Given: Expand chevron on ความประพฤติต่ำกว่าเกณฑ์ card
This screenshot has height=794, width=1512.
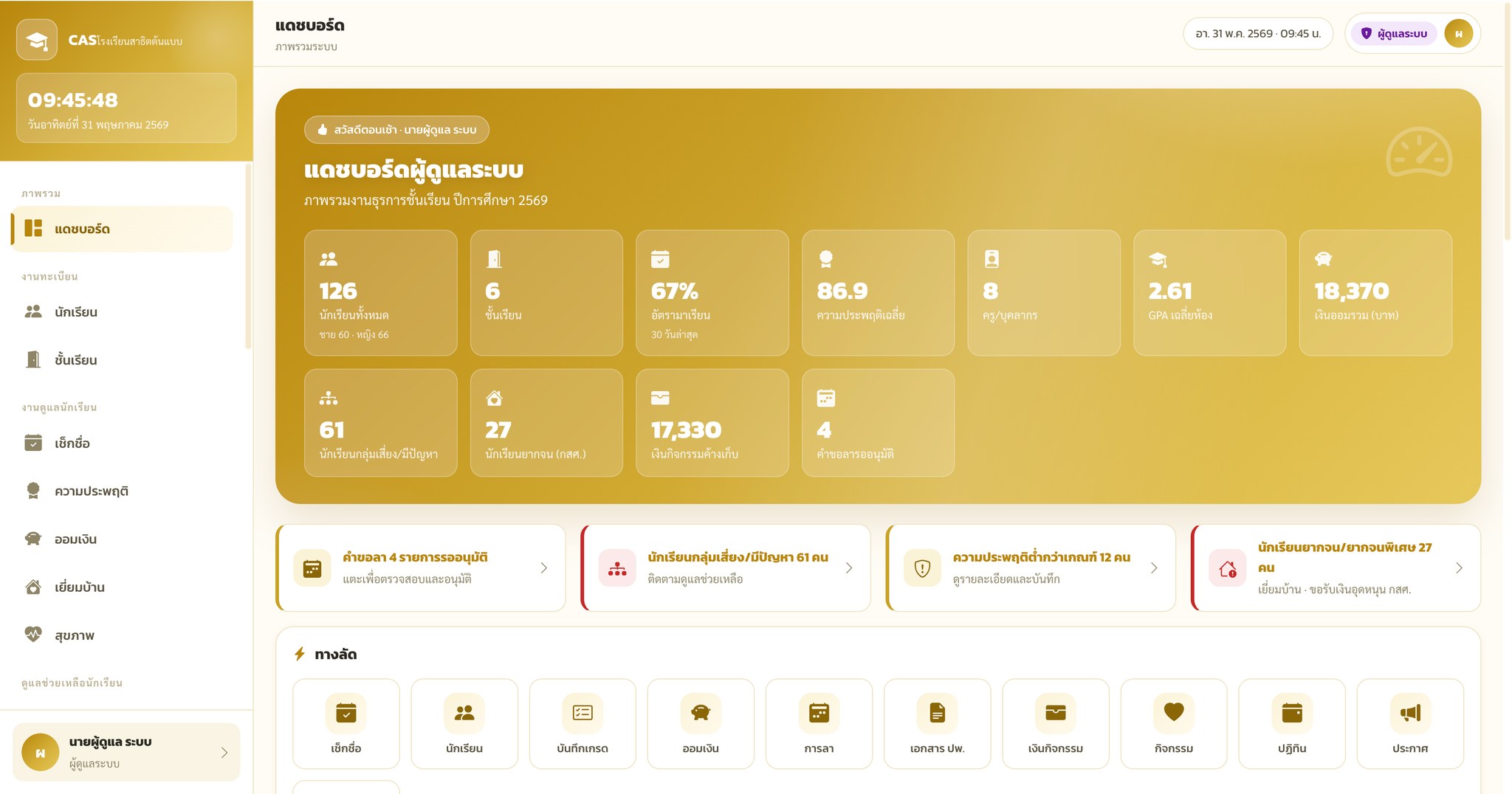Looking at the screenshot, I should [x=1154, y=568].
